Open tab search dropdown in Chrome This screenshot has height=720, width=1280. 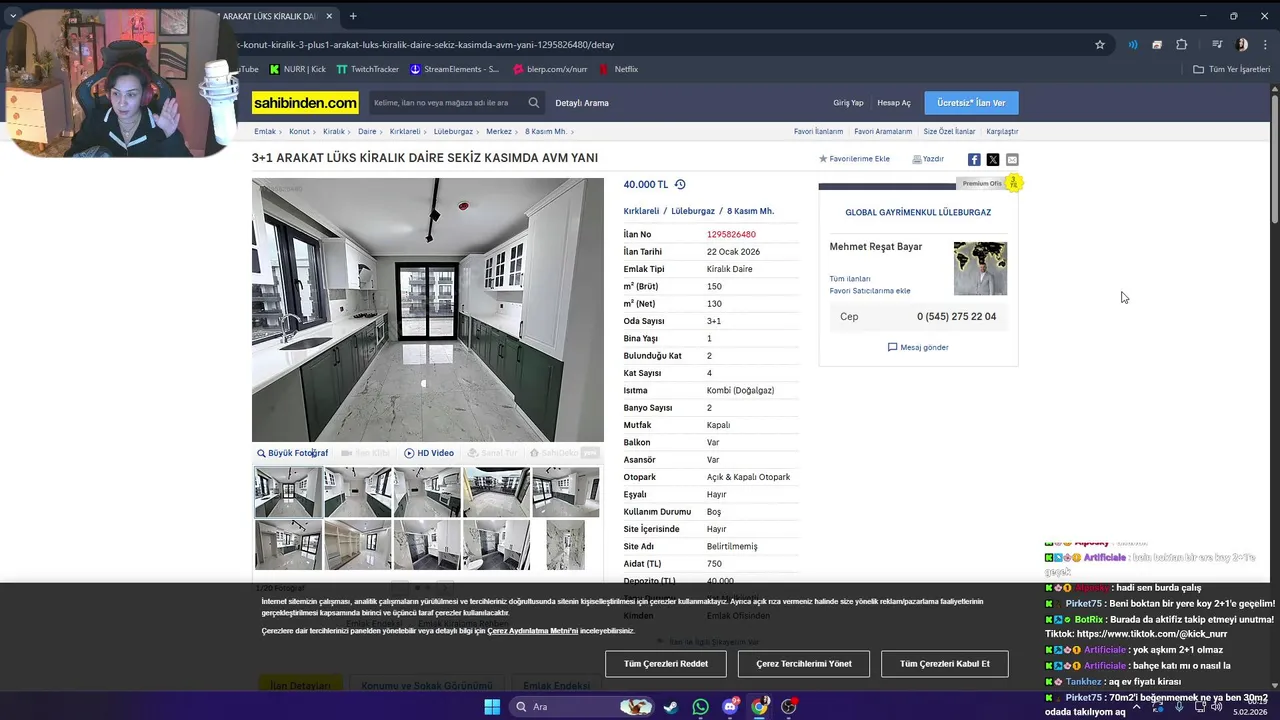13,16
